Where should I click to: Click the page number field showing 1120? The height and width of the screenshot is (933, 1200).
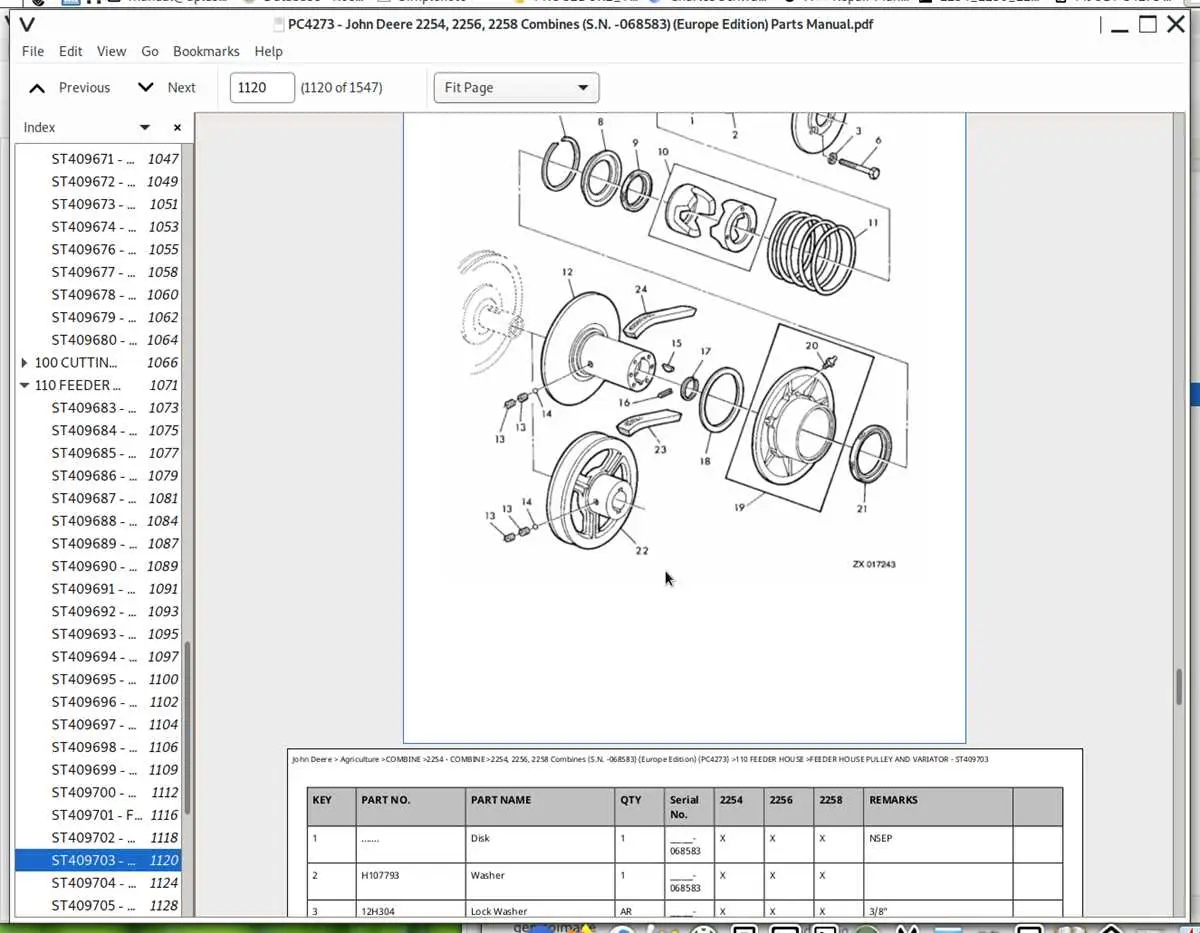coord(262,88)
